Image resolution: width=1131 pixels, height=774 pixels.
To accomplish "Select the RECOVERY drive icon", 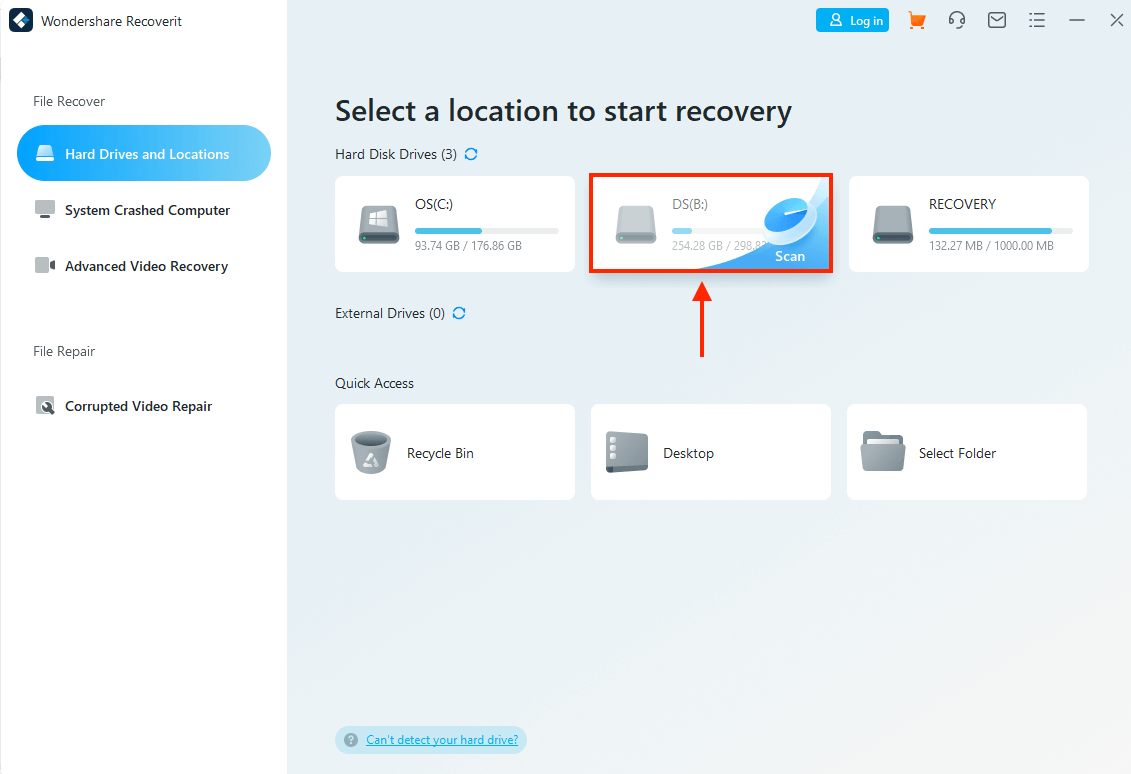I will (x=892, y=224).
